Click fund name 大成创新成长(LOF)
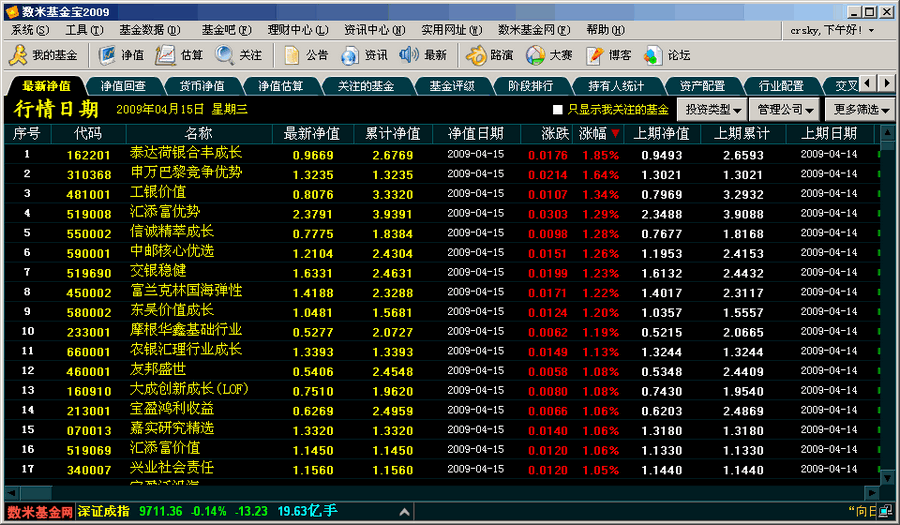 click(x=189, y=389)
